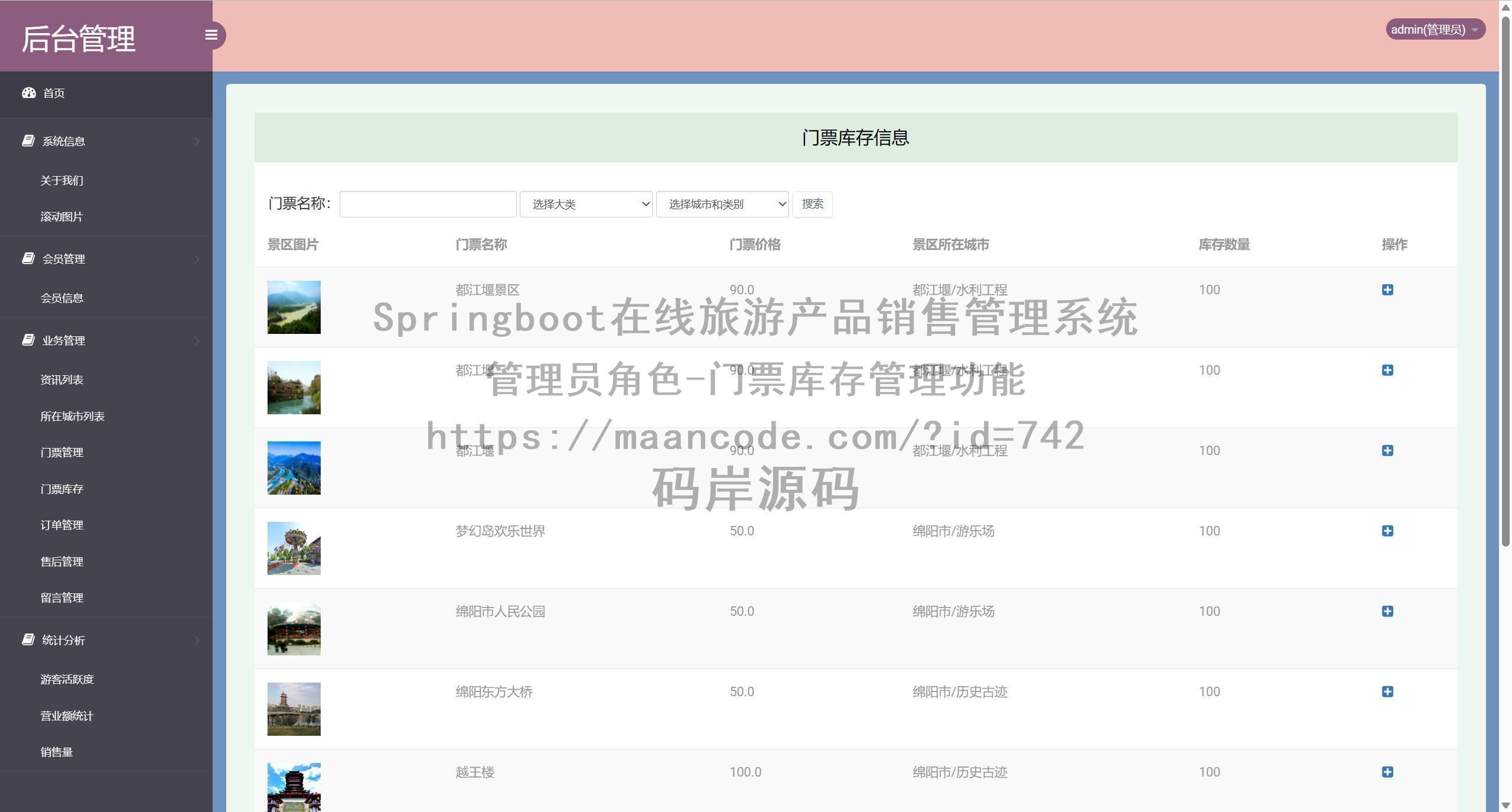The height and width of the screenshot is (812, 1512).
Task: Click the scrollbar down arrow
Action: click(x=1506, y=805)
